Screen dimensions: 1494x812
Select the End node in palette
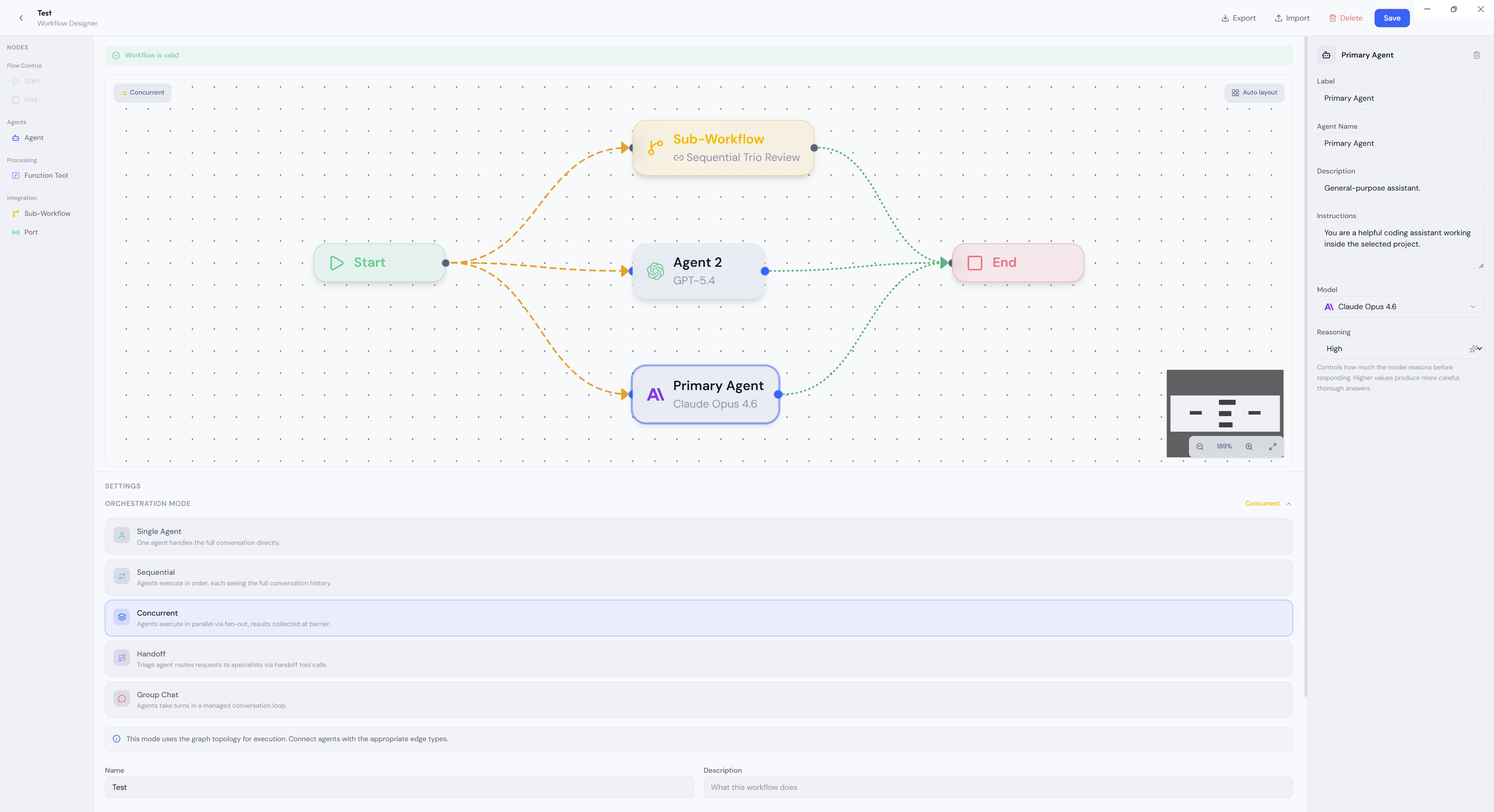25,100
